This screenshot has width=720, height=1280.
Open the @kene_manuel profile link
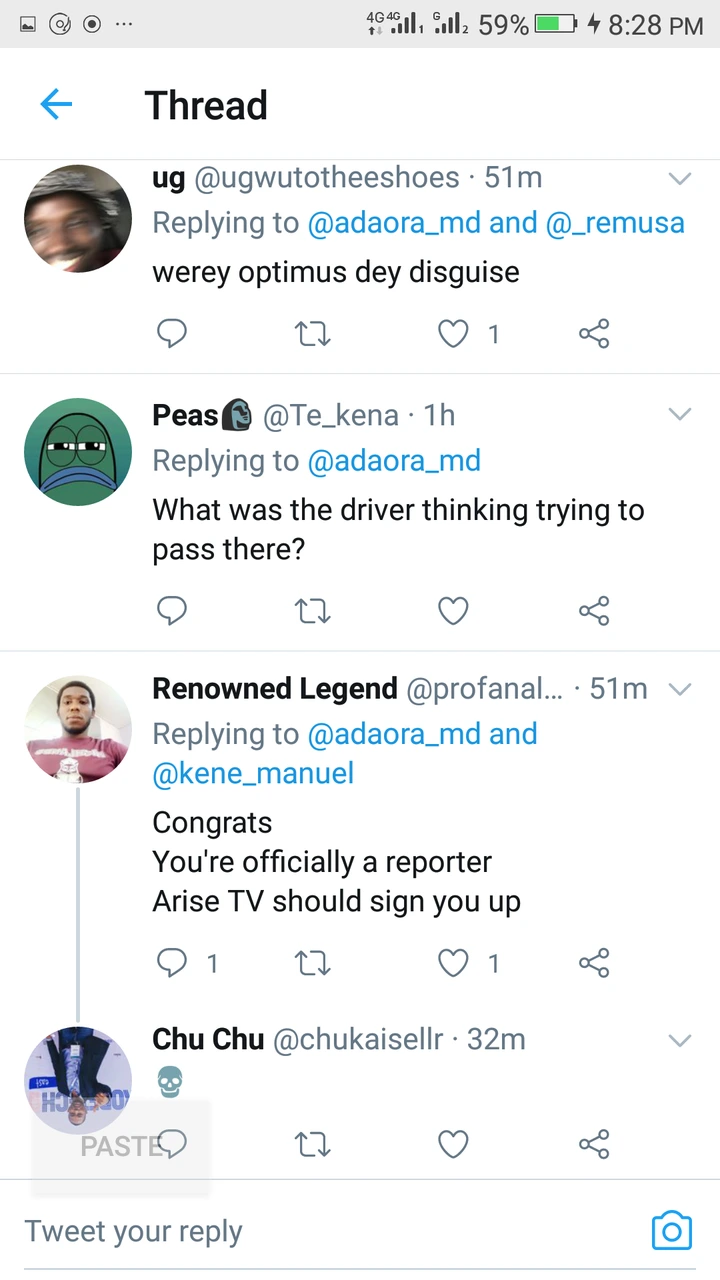pyautogui.click(x=253, y=773)
